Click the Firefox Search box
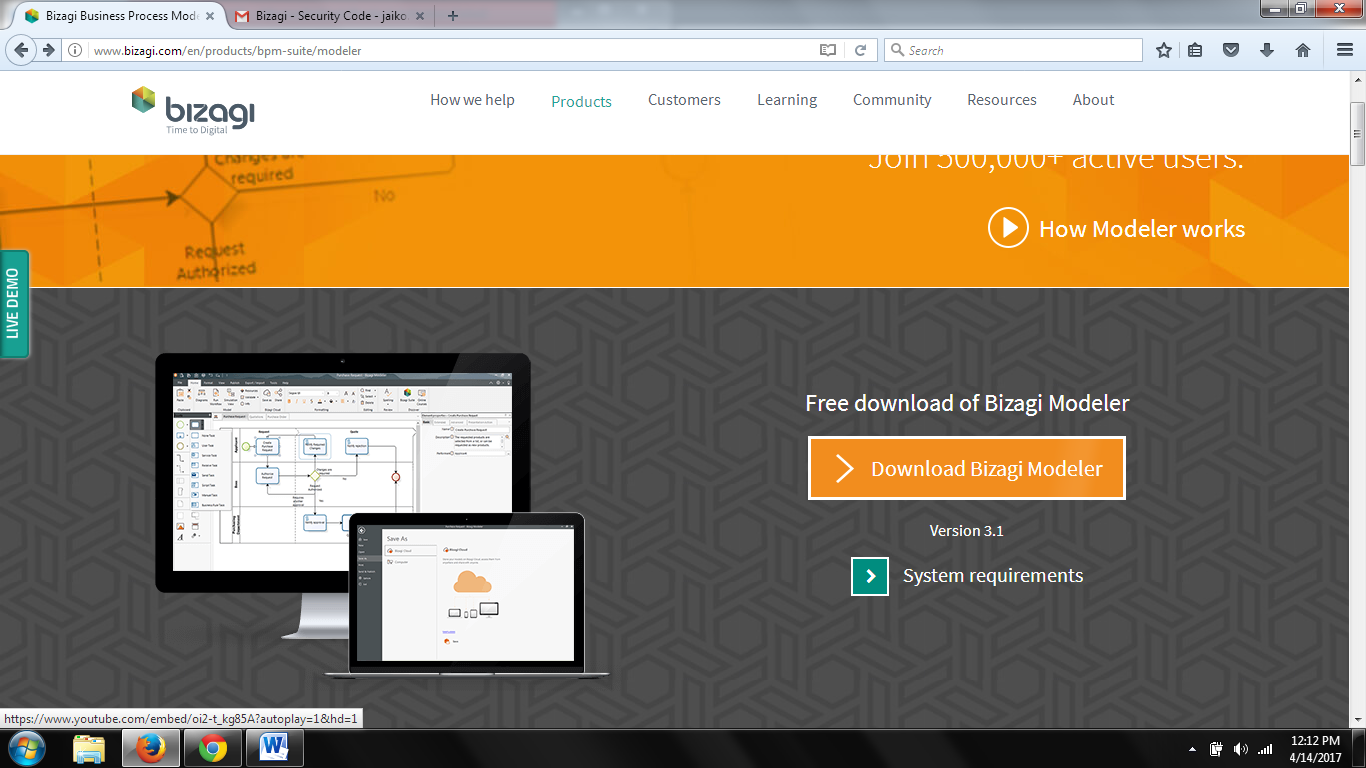 coord(1013,50)
